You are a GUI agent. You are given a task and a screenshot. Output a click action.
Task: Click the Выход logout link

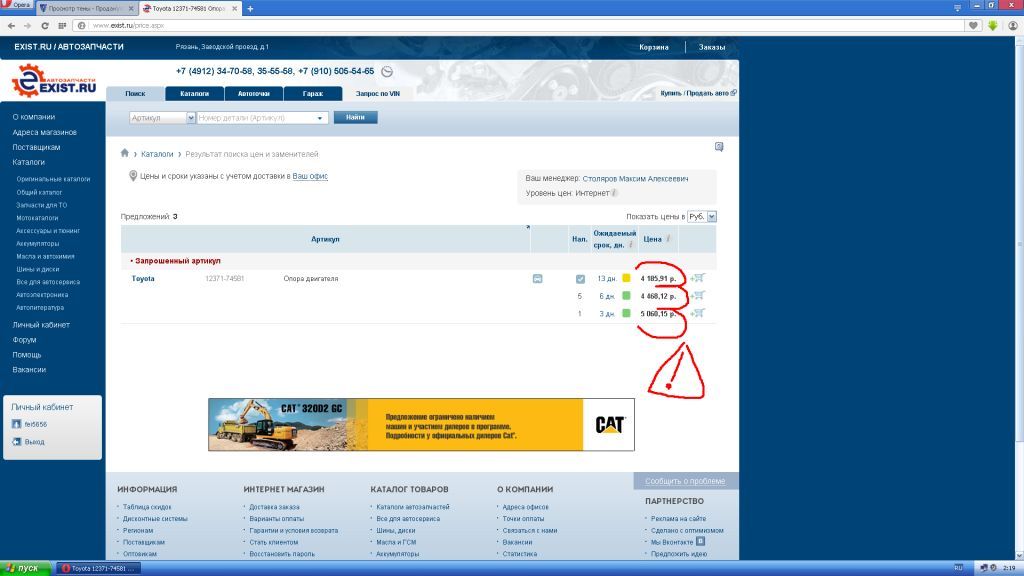point(34,441)
